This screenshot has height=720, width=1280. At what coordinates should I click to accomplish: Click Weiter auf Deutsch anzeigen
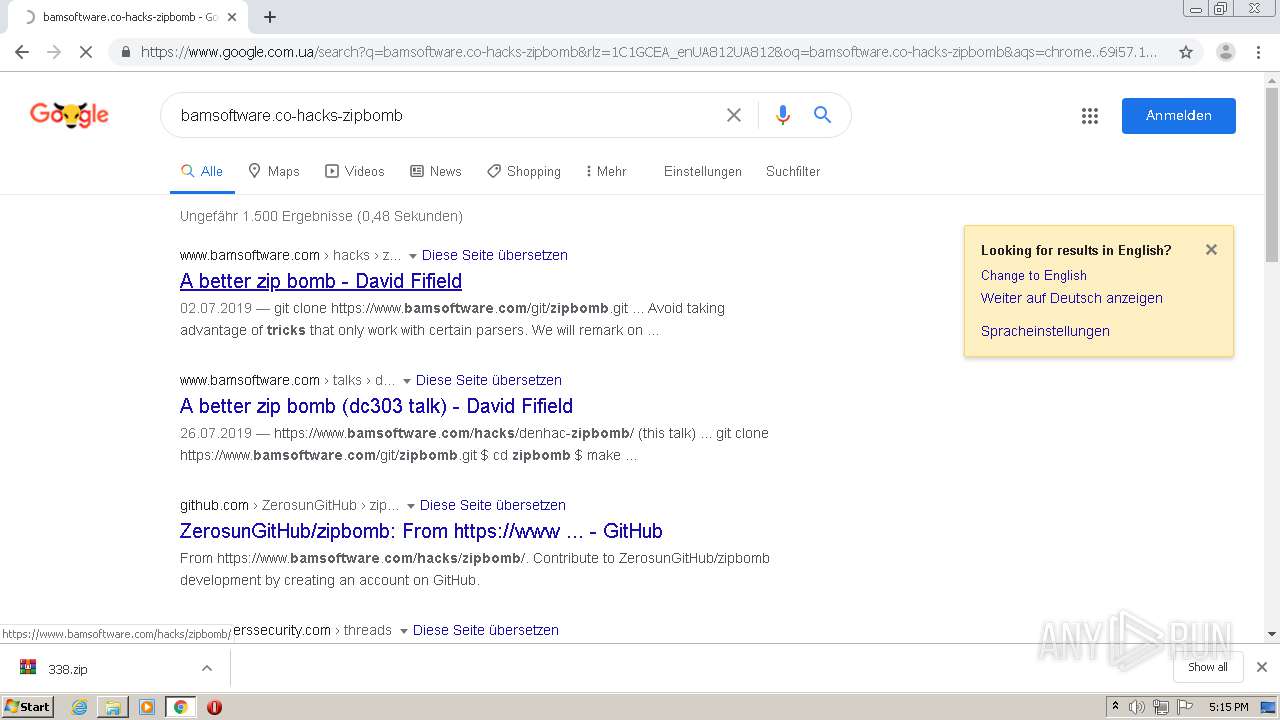click(x=1072, y=298)
